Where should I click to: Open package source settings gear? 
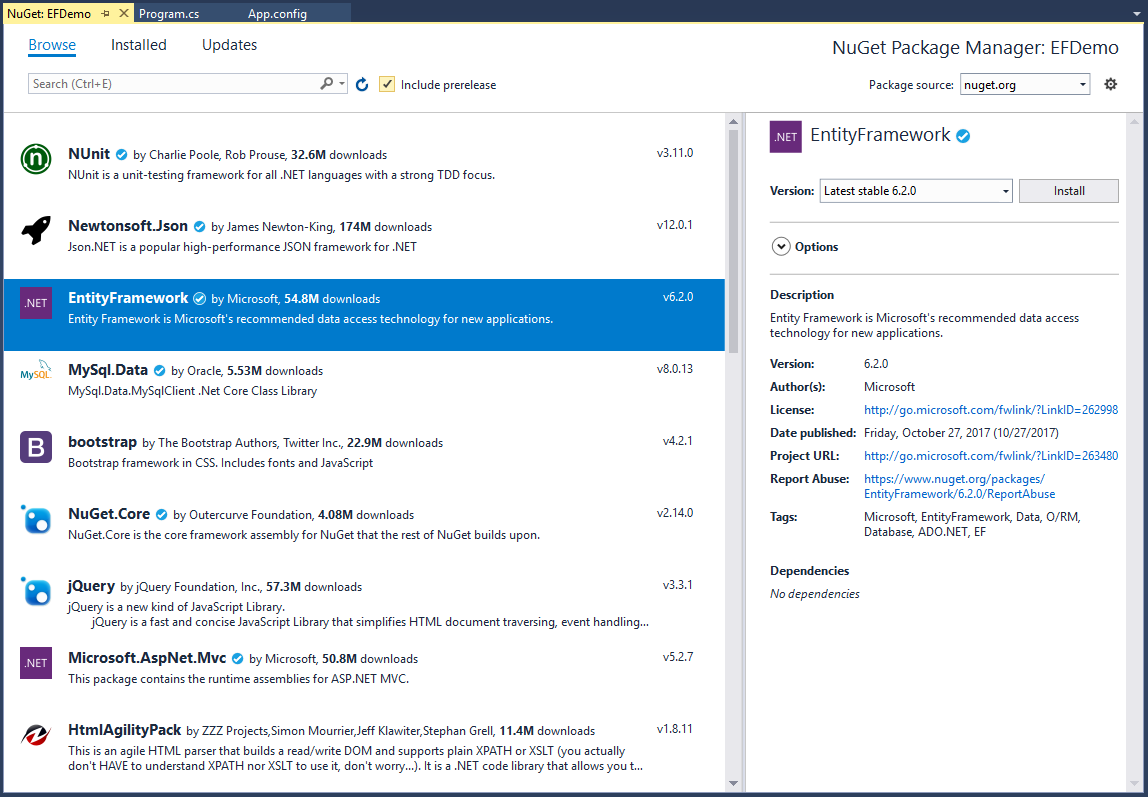(1111, 84)
